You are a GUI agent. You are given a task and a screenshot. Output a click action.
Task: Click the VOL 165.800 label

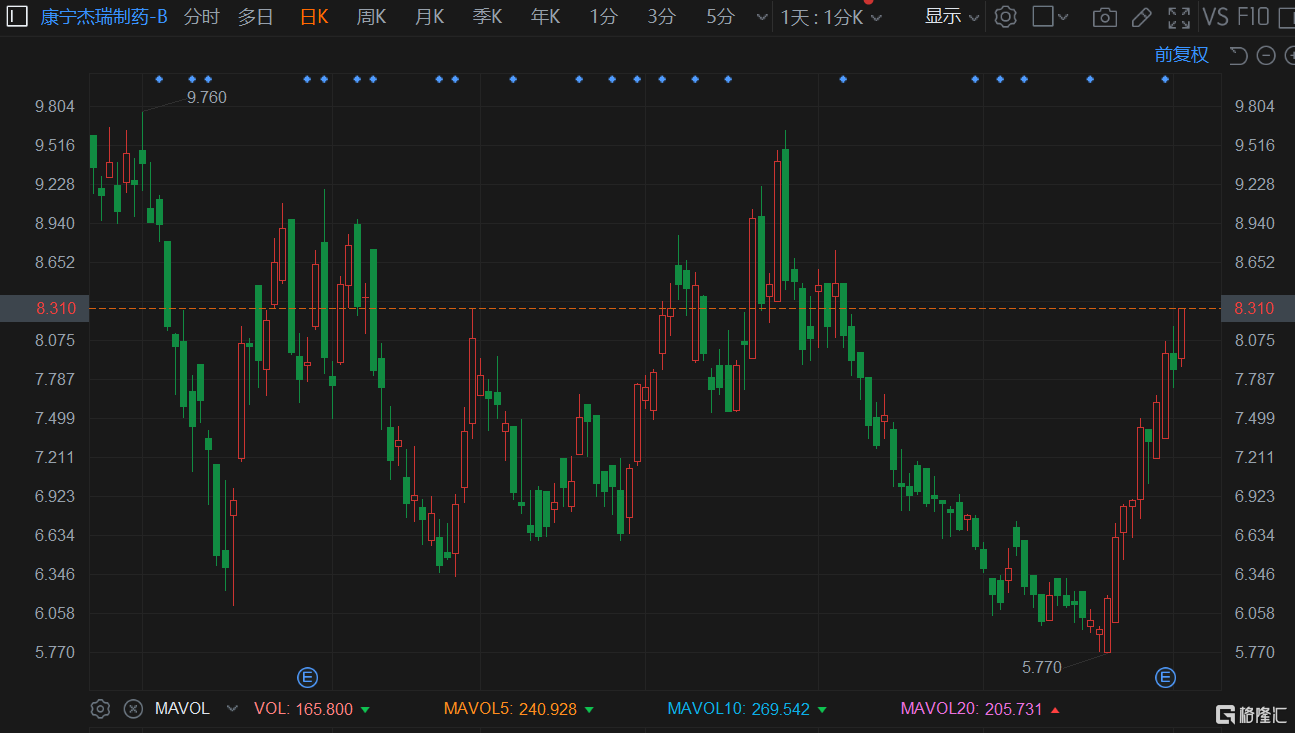tap(311, 709)
